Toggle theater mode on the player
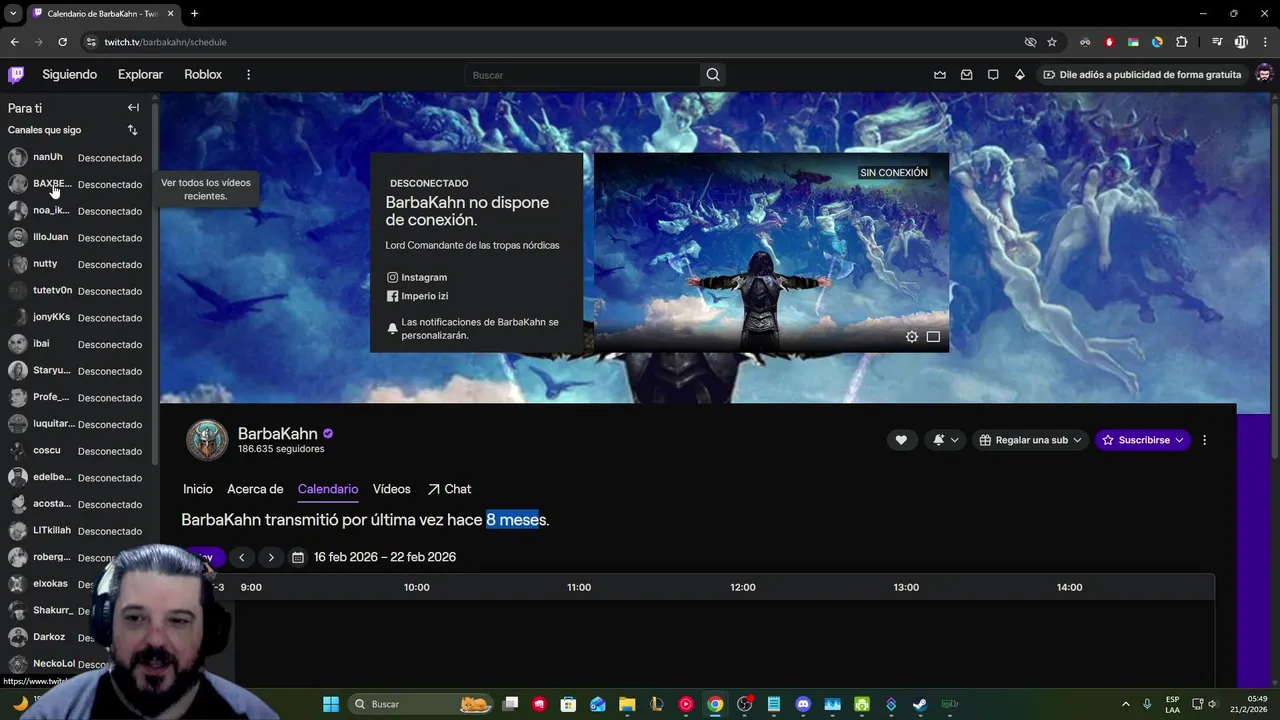Viewport: 1280px width, 720px height. coord(933,337)
